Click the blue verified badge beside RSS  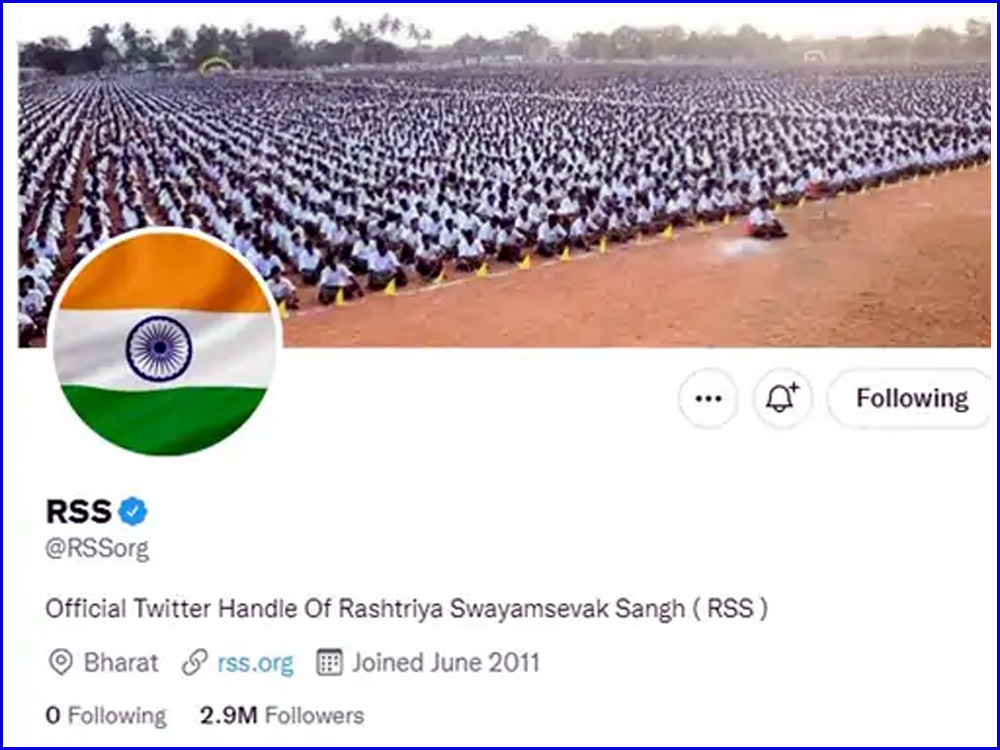133,511
